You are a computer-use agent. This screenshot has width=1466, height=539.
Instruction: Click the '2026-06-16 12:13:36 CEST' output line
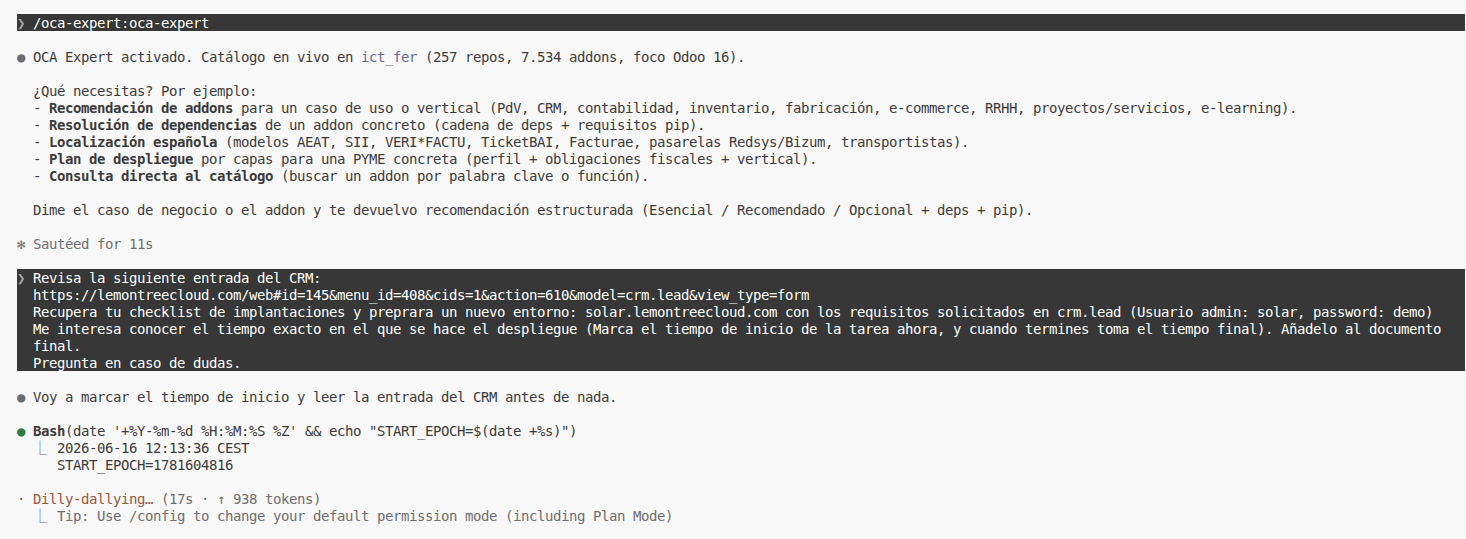pyautogui.click(x=153, y=448)
